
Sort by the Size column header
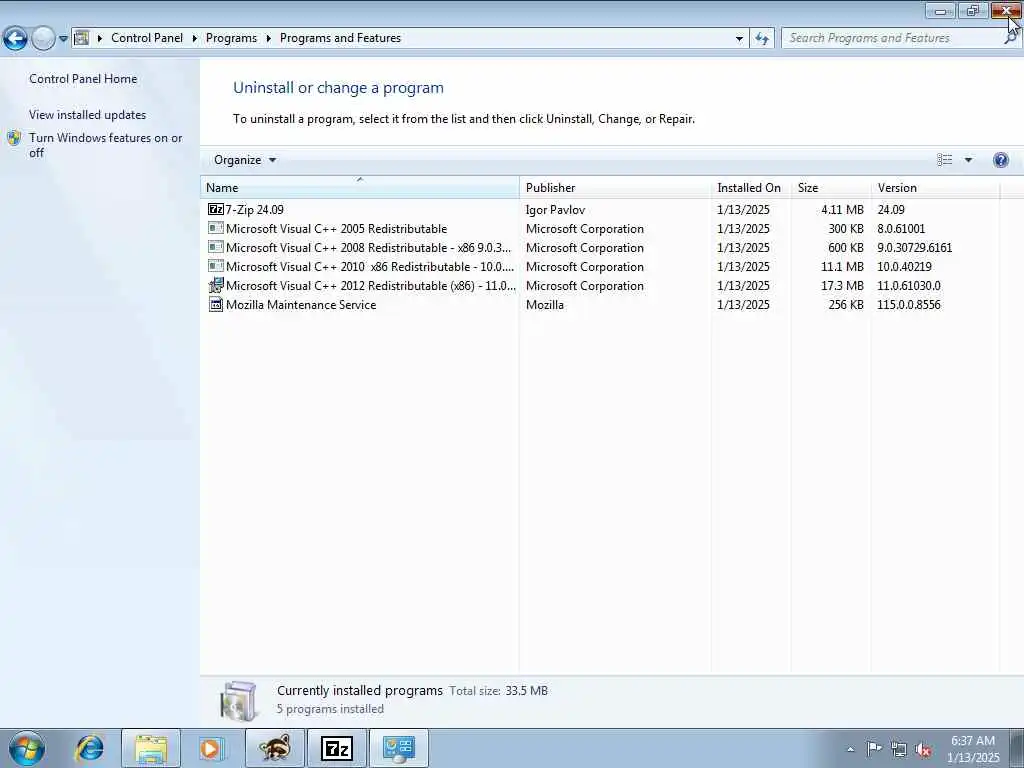[831, 187]
